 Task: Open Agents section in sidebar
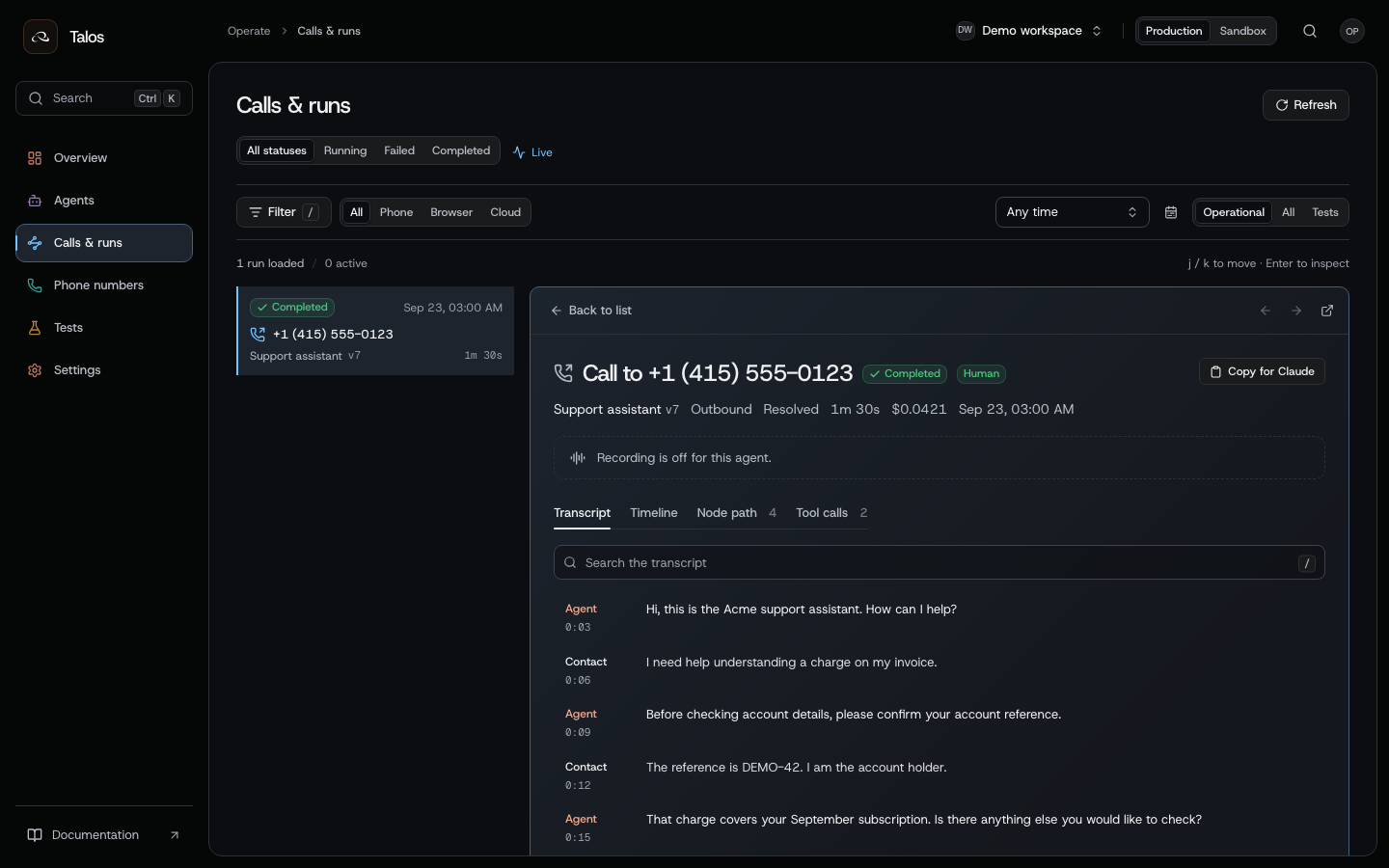(x=104, y=201)
